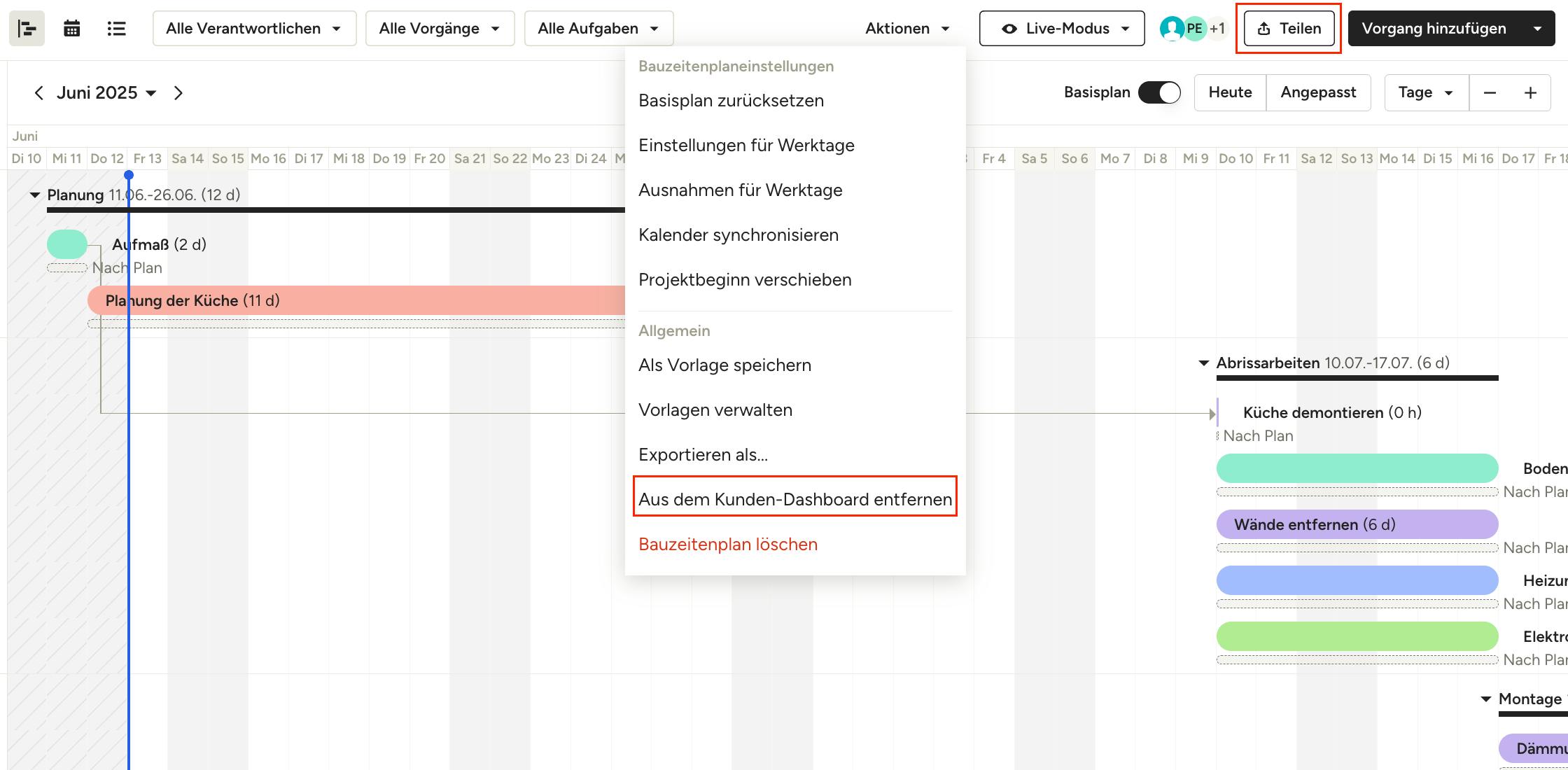This screenshot has width=1568, height=770.
Task: Switch to the Gantt chart view icon
Action: (27, 29)
